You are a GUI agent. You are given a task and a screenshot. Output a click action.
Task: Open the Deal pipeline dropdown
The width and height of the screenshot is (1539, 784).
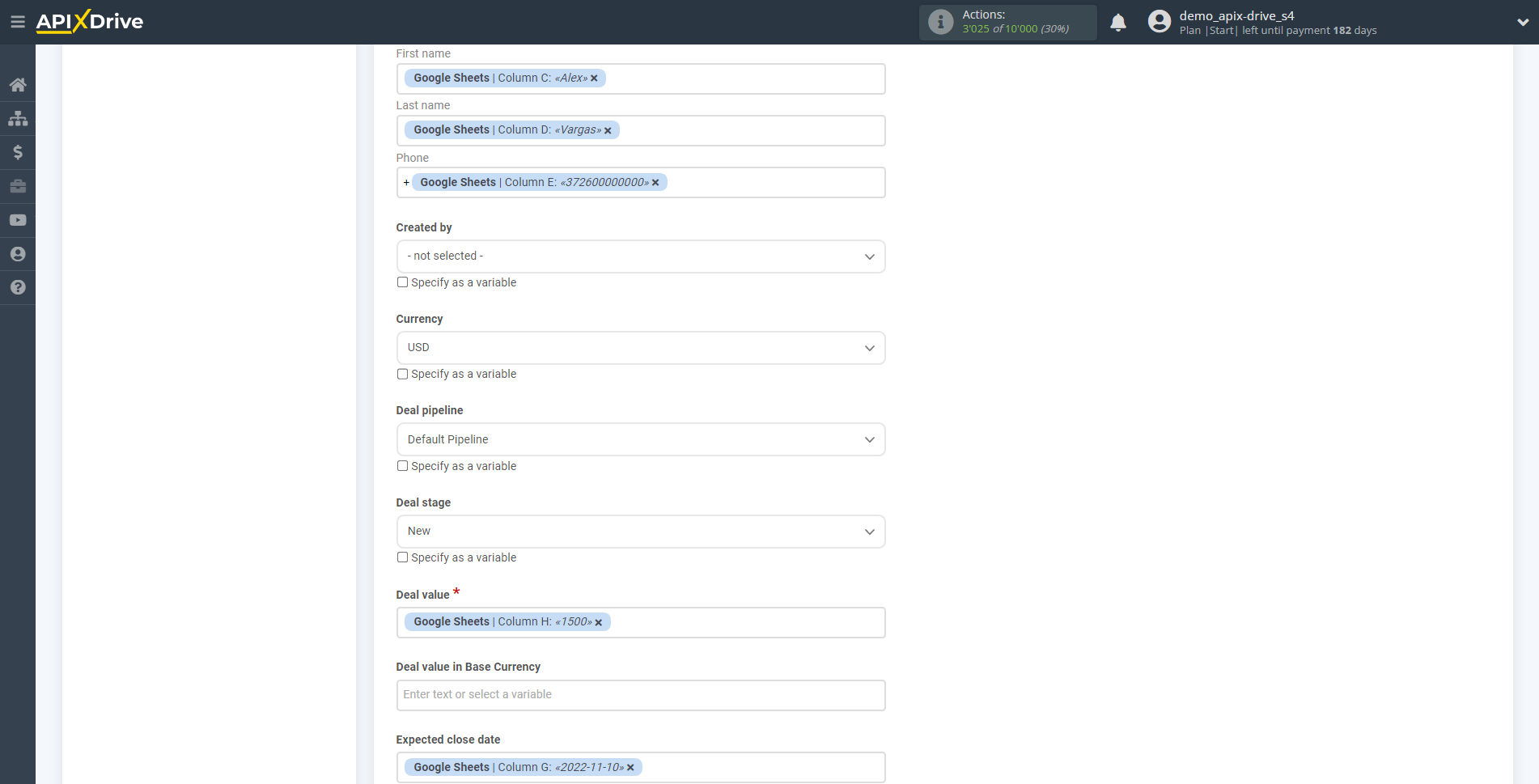[641, 439]
